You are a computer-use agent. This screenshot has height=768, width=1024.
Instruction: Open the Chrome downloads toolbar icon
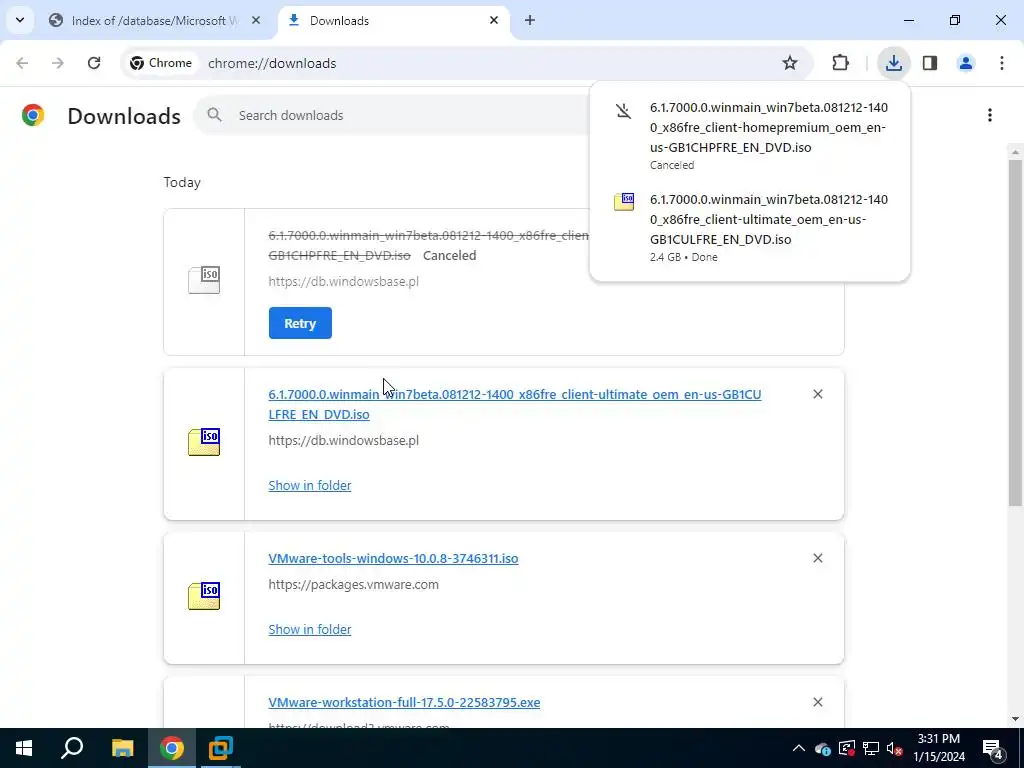pos(893,63)
